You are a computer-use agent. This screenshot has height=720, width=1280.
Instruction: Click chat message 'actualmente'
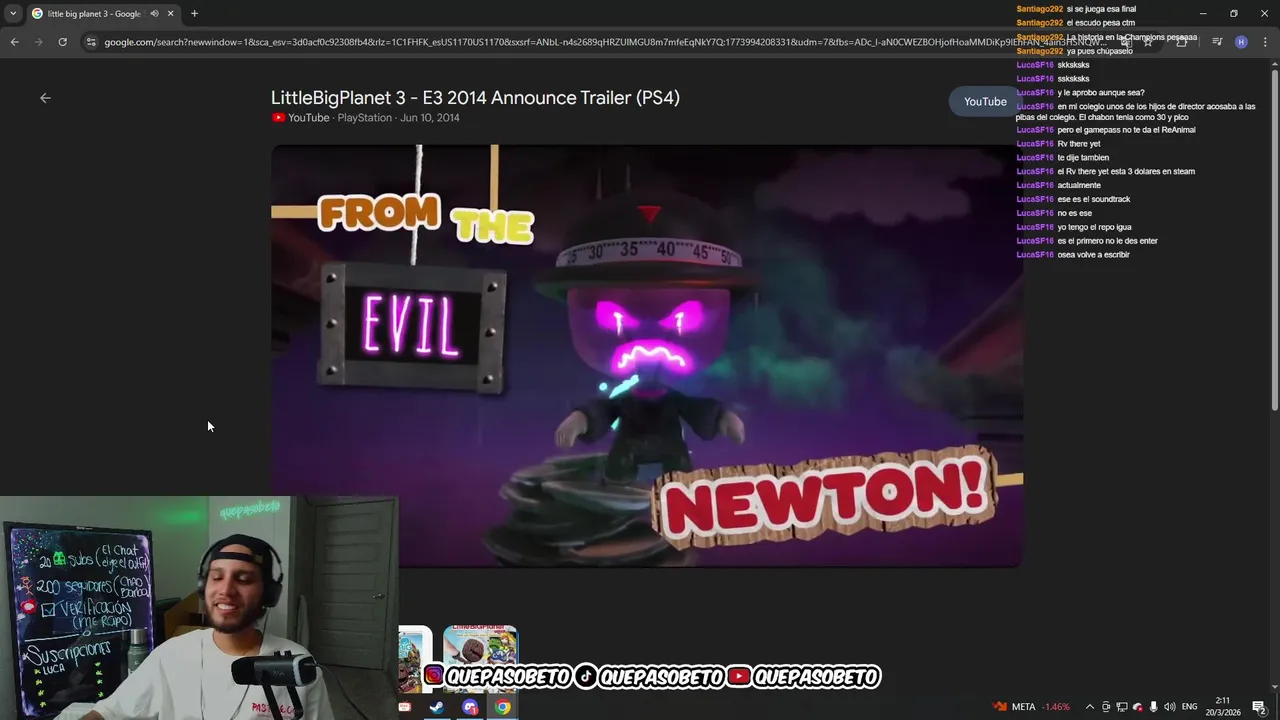[x=1079, y=185]
